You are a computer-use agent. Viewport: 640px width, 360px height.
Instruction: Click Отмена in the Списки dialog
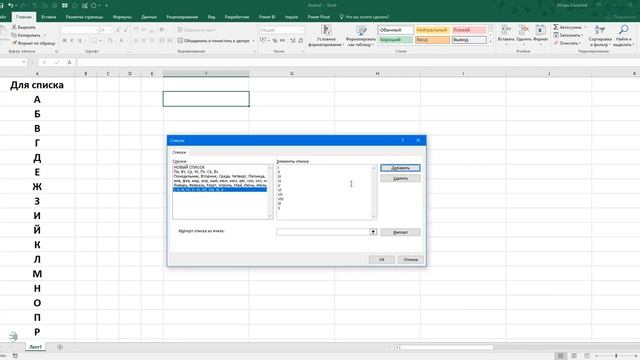click(x=411, y=260)
